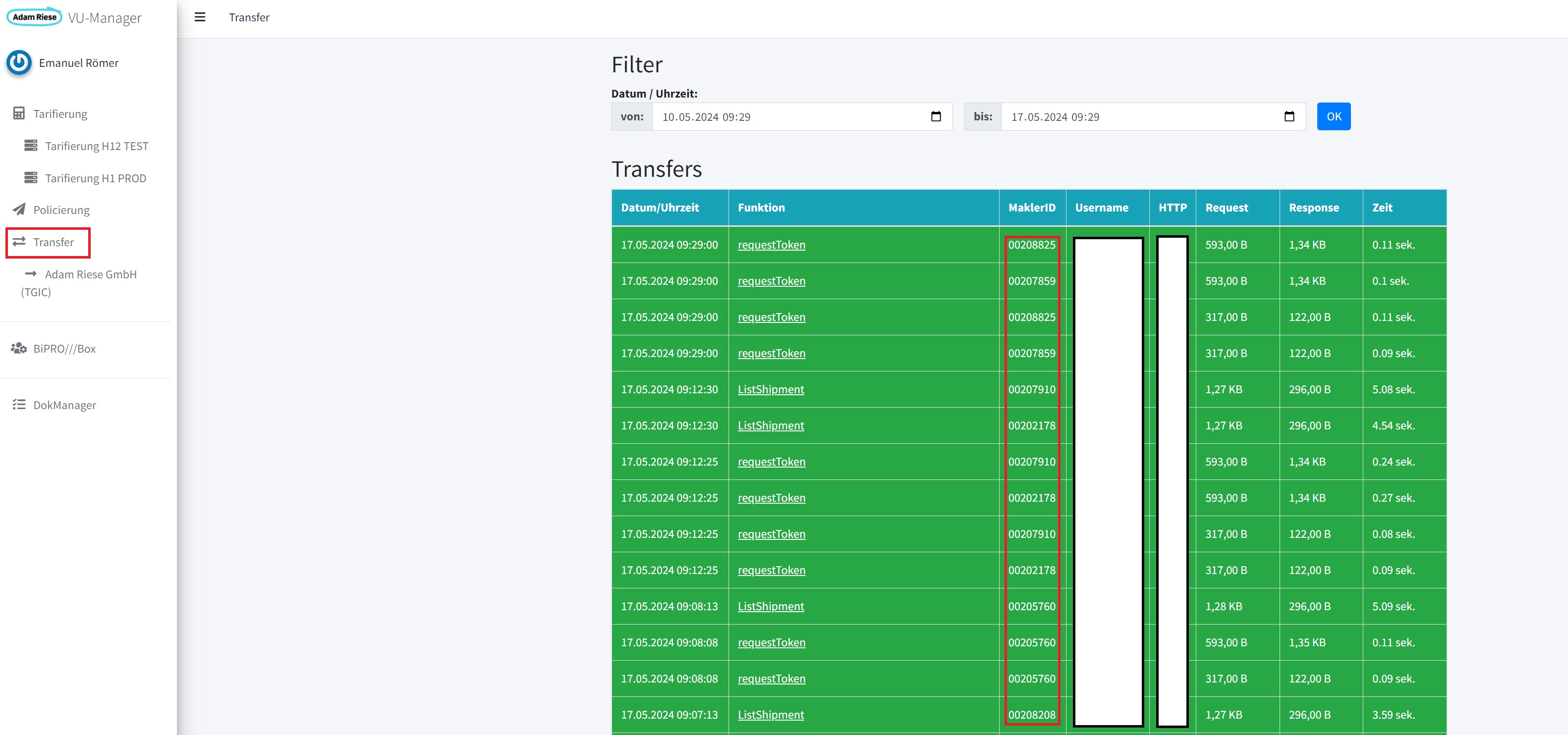Open ListShipment link at 09:08:13
The height and width of the screenshot is (735, 1568).
point(770,606)
